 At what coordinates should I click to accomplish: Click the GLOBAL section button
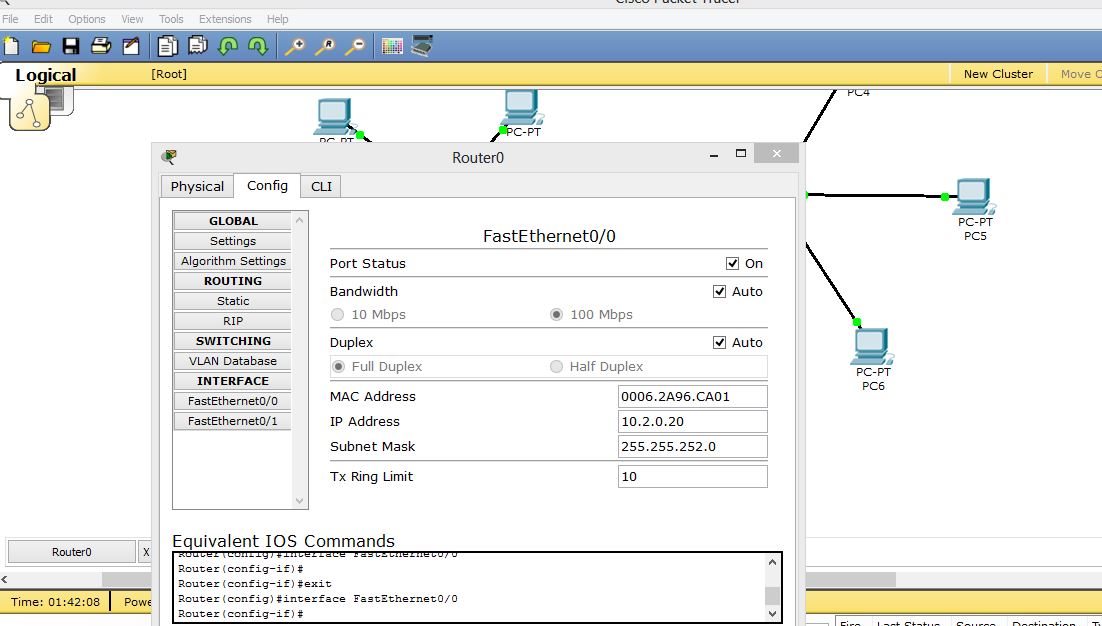pyautogui.click(x=233, y=221)
